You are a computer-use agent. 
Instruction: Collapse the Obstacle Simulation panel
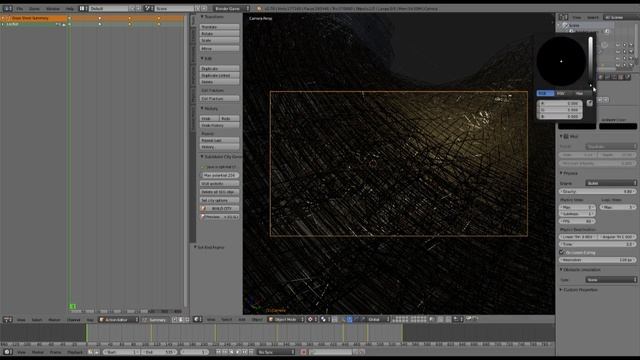pos(561,269)
